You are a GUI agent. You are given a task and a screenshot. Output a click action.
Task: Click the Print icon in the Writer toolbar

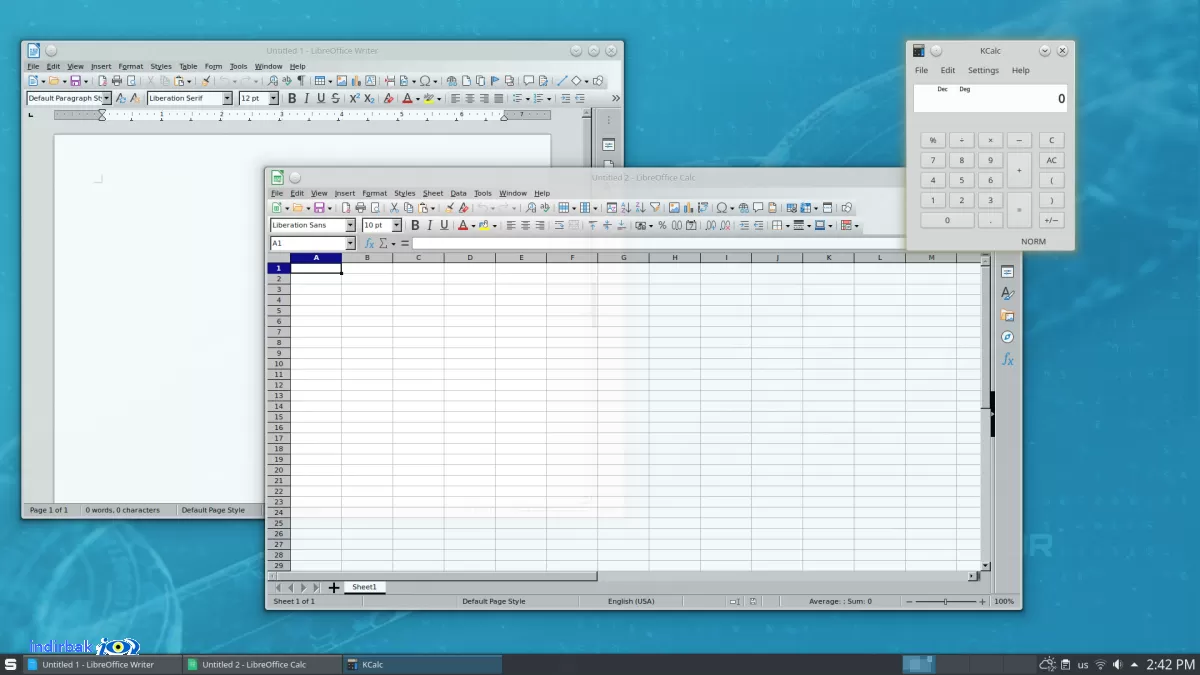coord(117,81)
